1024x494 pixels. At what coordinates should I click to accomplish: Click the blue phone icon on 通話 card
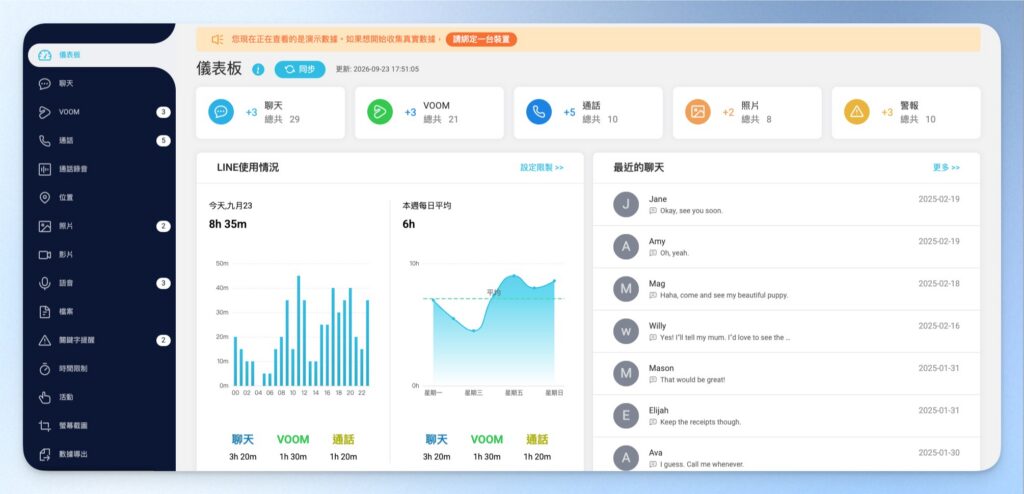point(539,112)
